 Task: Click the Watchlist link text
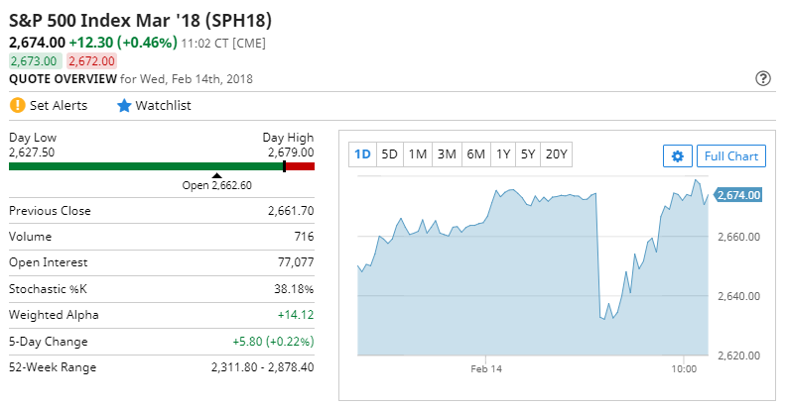163,106
